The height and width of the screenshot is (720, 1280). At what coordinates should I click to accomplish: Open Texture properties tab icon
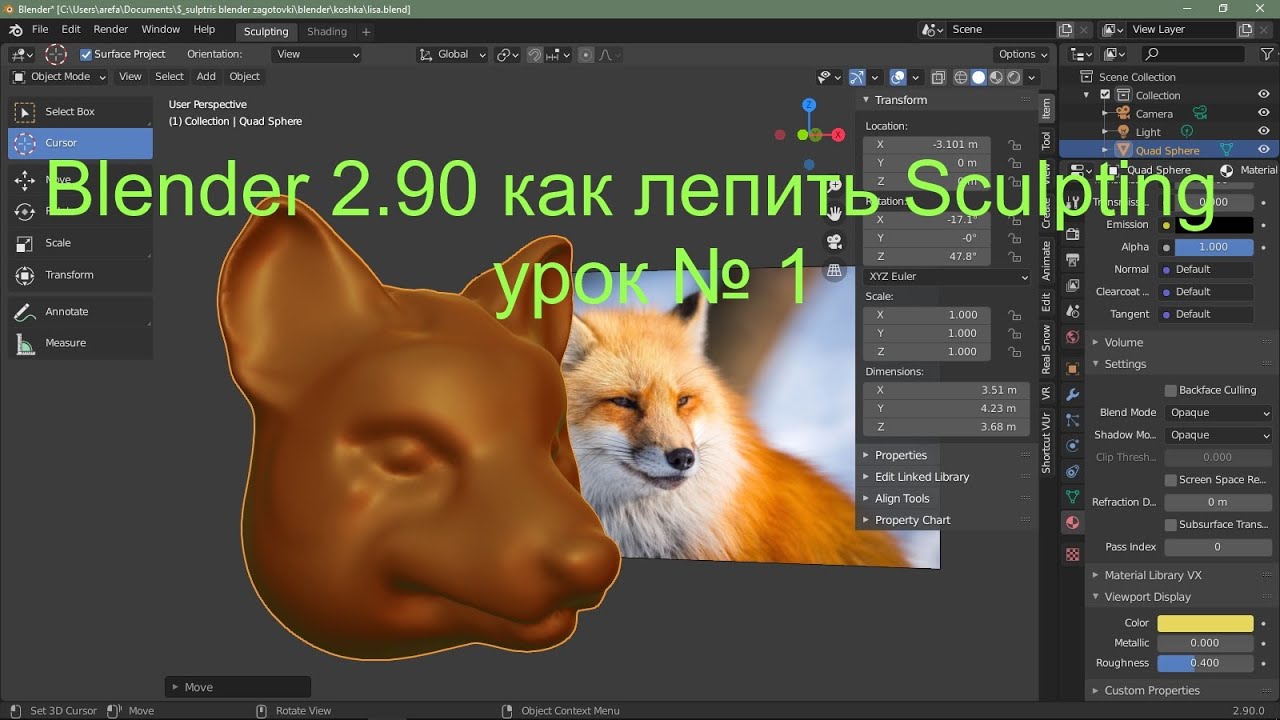[x=1073, y=554]
